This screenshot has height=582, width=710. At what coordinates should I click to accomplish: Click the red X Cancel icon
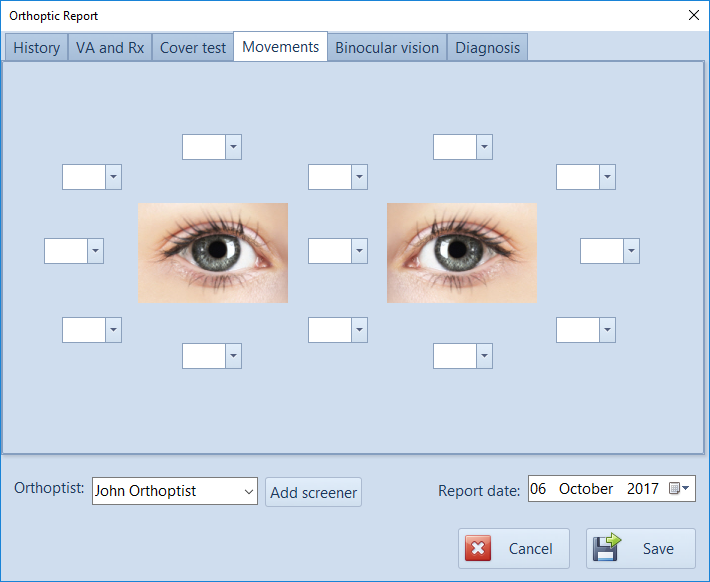click(x=478, y=549)
